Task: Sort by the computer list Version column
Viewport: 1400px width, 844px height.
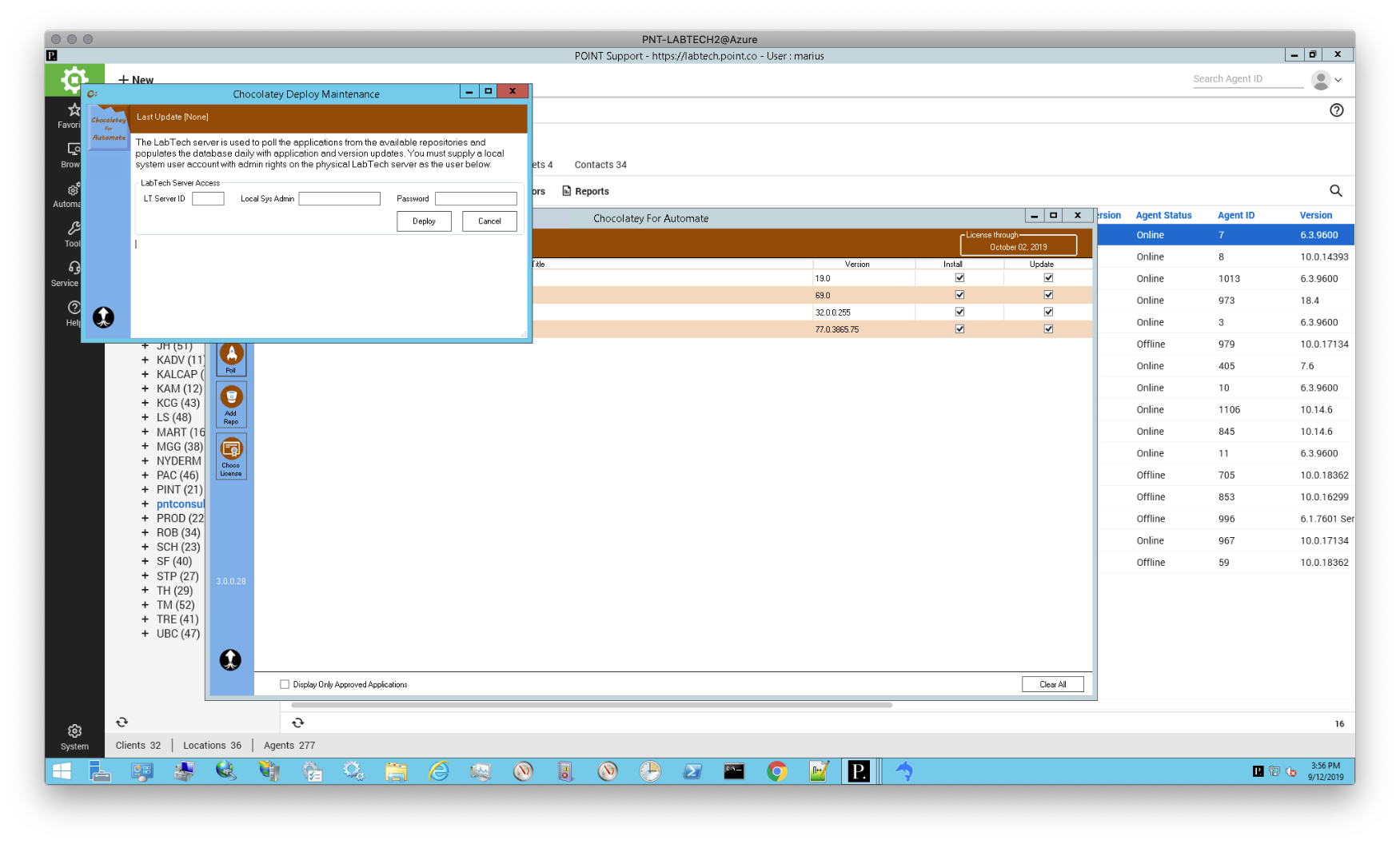Action: click(x=1315, y=215)
